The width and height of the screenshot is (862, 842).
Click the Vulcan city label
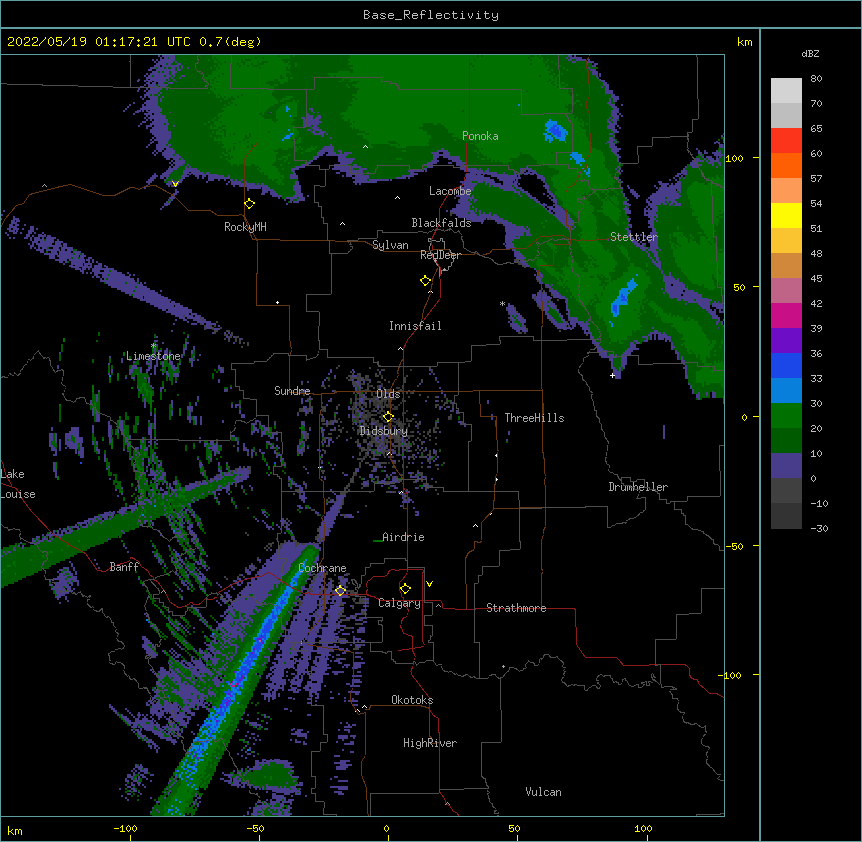[543, 792]
